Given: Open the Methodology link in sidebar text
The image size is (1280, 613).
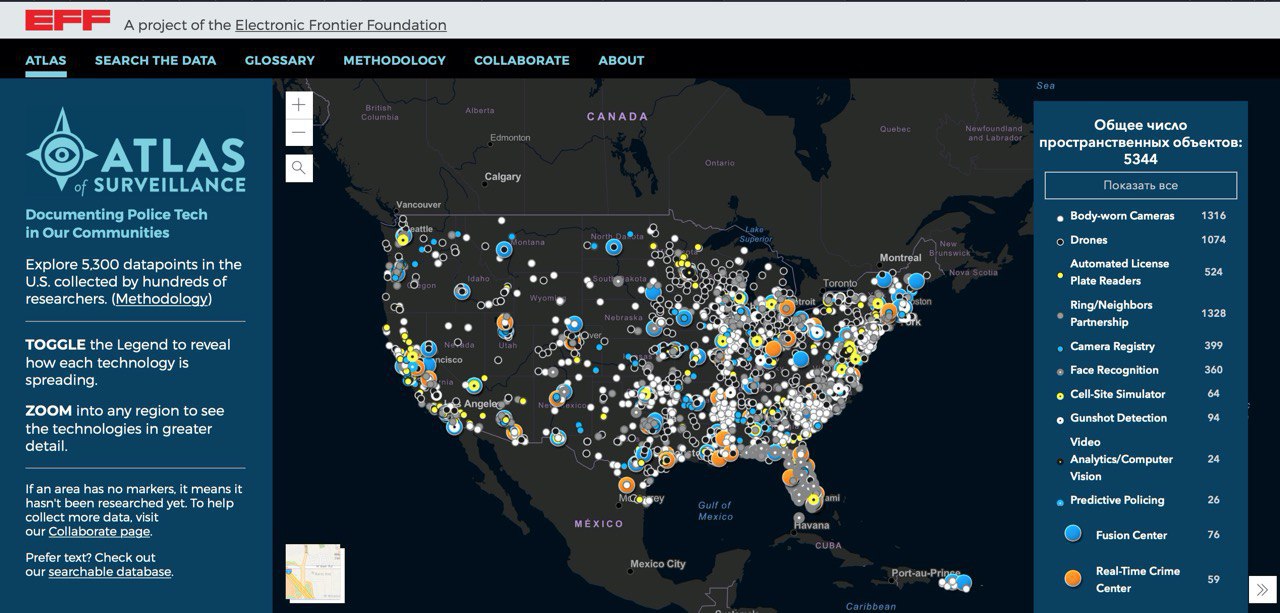Looking at the screenshot, I should 162,299.
